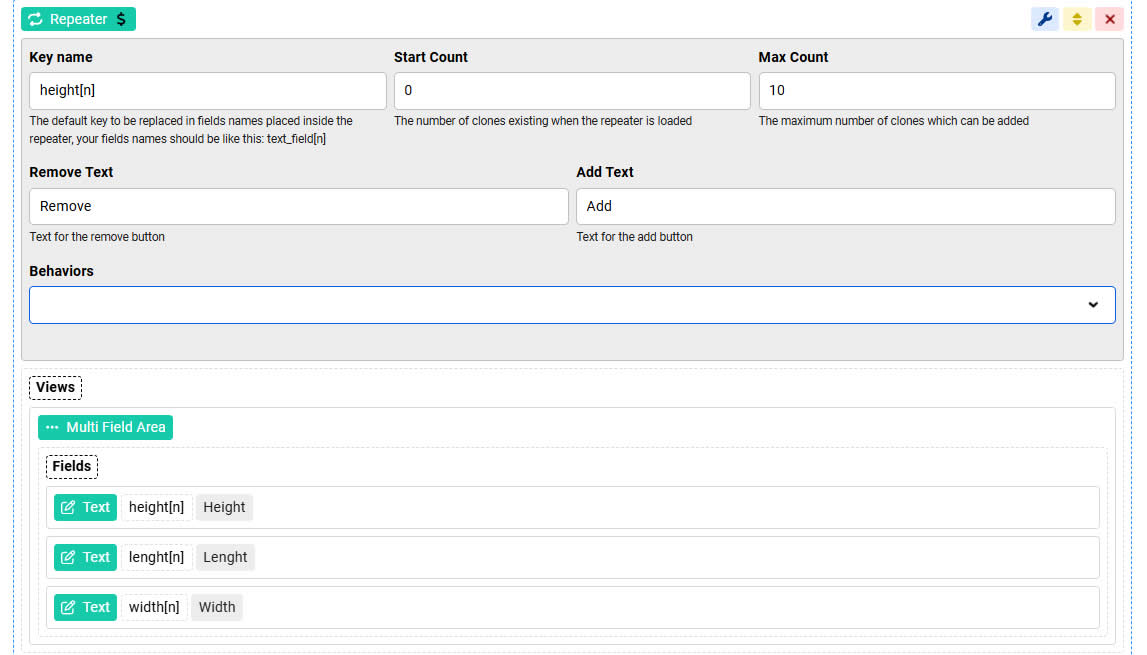Click the Text badge for lenght[n] field
Image resolution: width=1147 pixels, height=655 pixels.
tap(85, 558)
